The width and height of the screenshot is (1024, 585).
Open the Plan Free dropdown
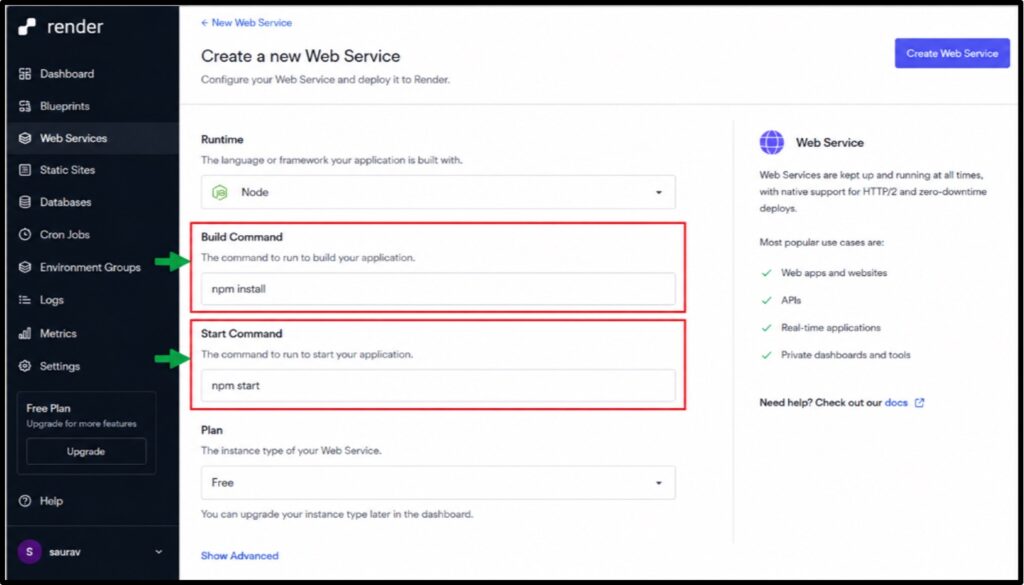pyautogui.click(x=438, y=482)
